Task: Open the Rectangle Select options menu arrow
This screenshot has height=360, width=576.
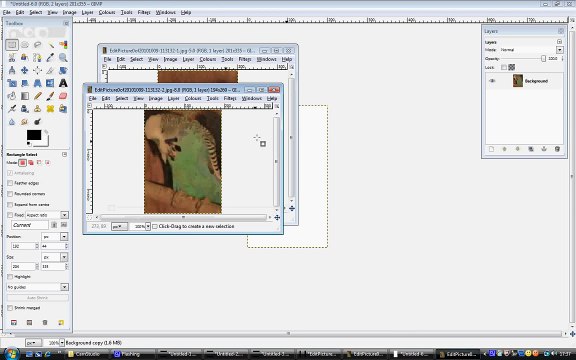Action: tap(65, 154)
